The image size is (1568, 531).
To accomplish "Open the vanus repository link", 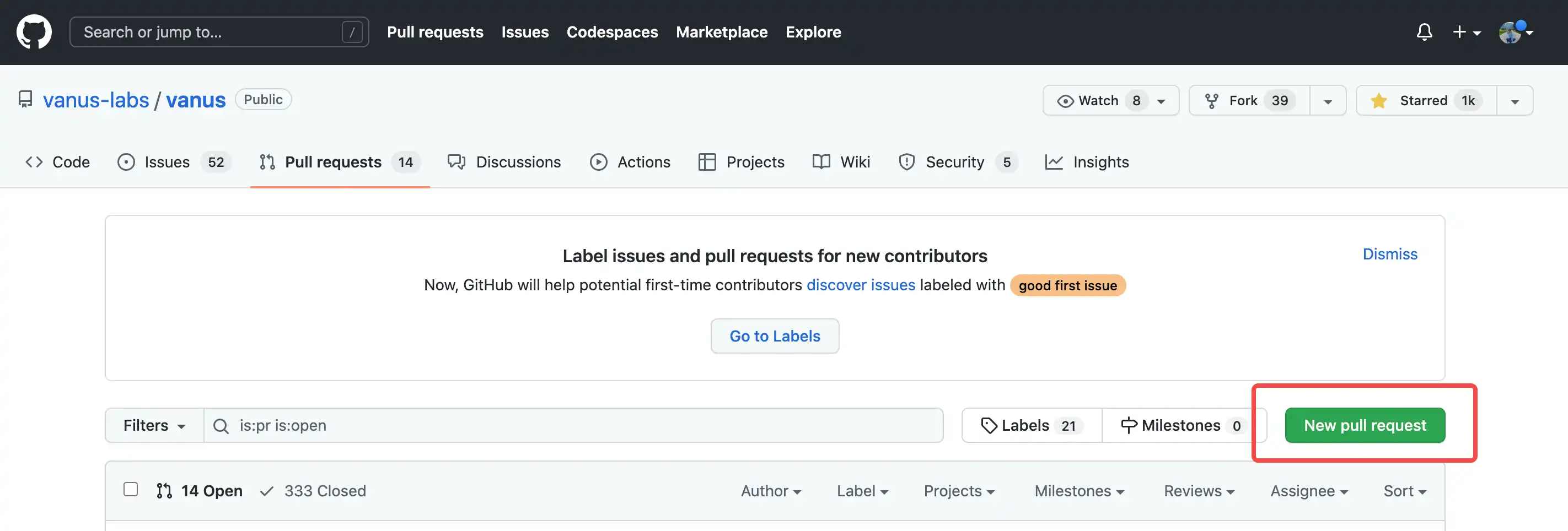I will click(x=196, y=100).
